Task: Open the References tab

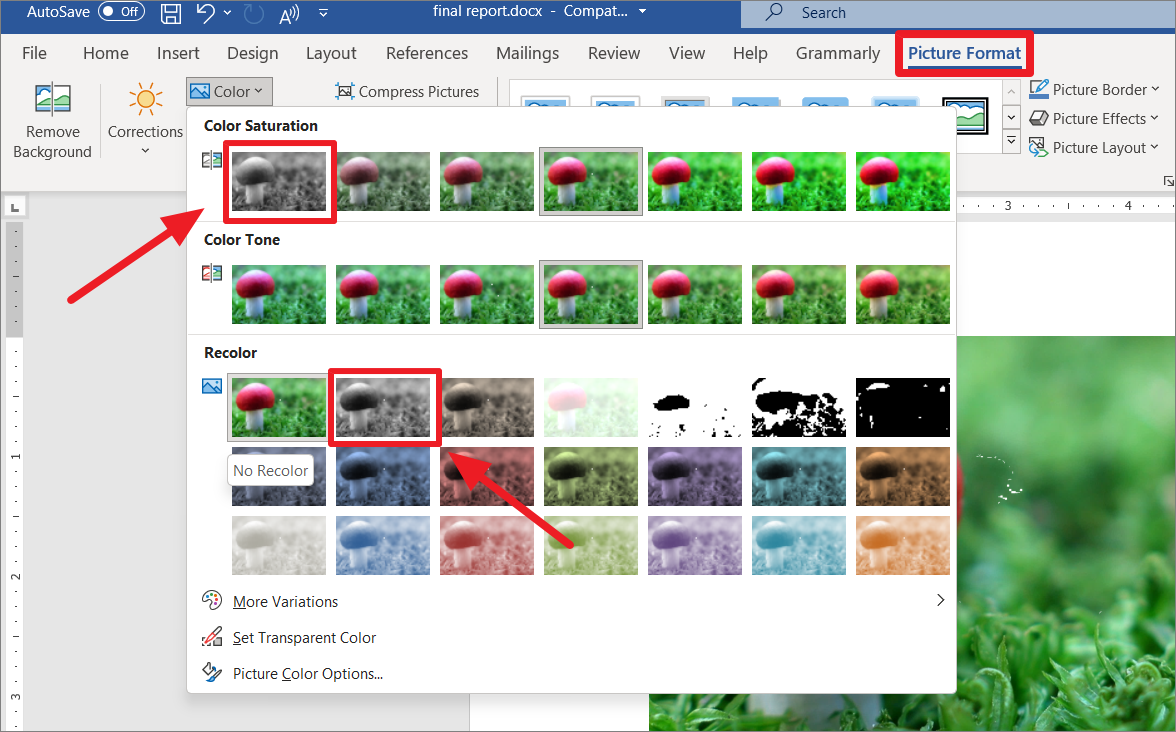Action: 427,53
